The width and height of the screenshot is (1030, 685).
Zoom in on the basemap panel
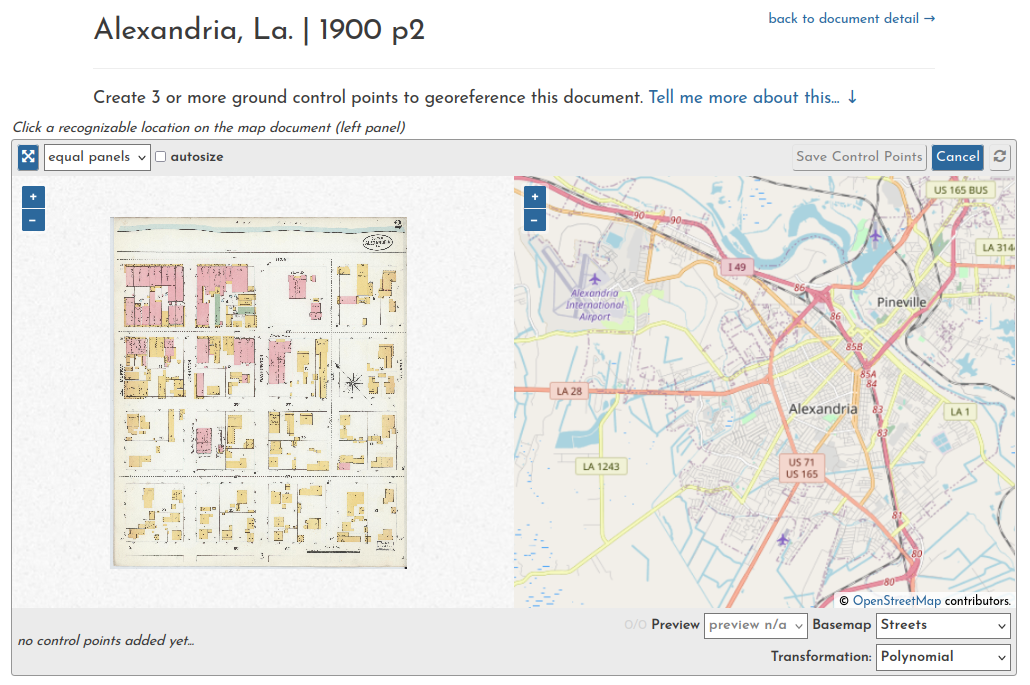click(x=534, y=196)
